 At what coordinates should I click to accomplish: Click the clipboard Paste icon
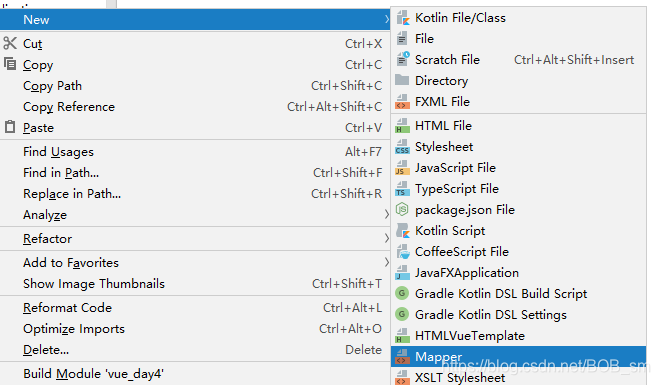[x=10, y=127]
